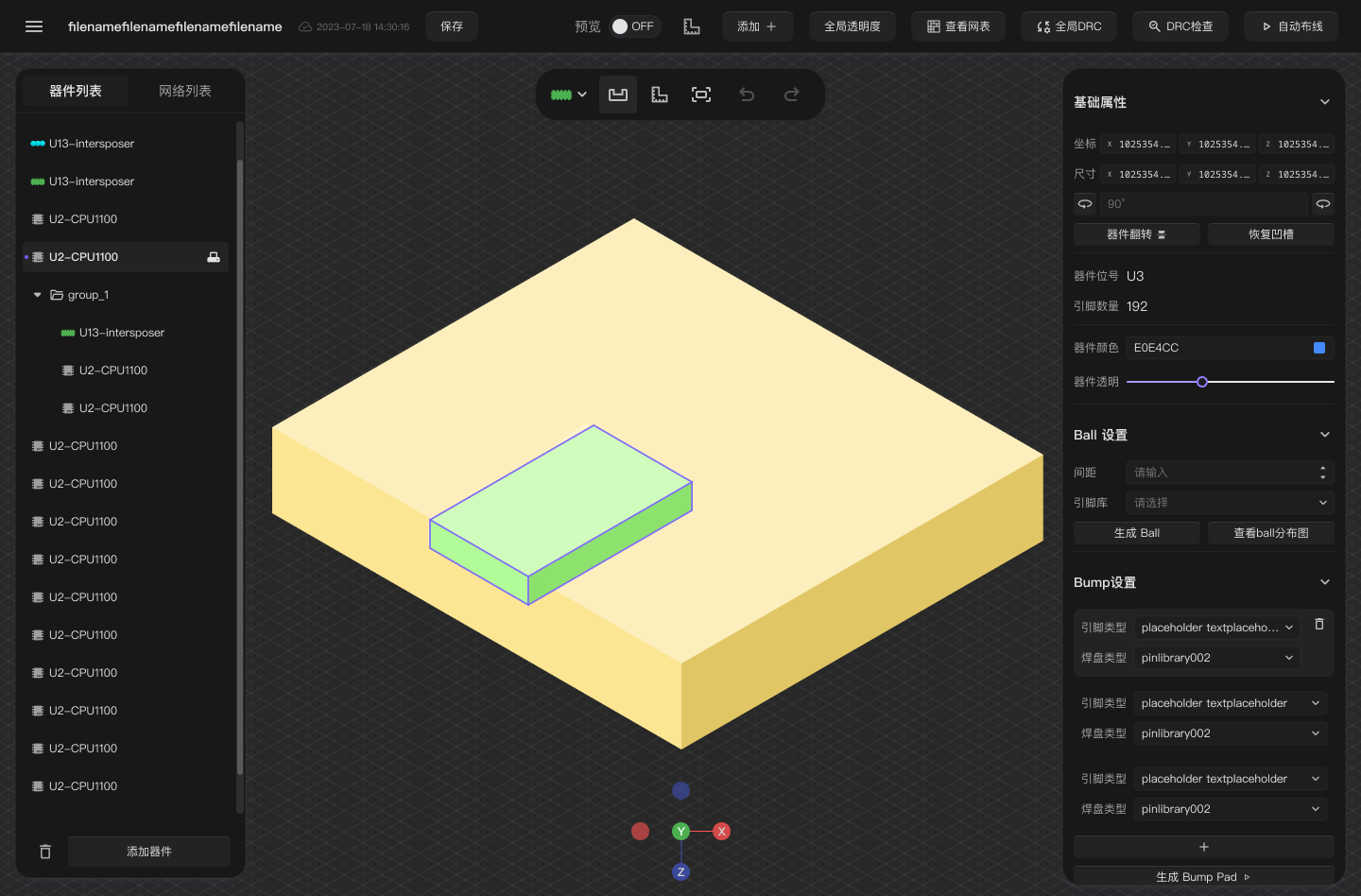
Task: Click the left rotate loop icon near 90°
Action: (x=1084, y=203)
